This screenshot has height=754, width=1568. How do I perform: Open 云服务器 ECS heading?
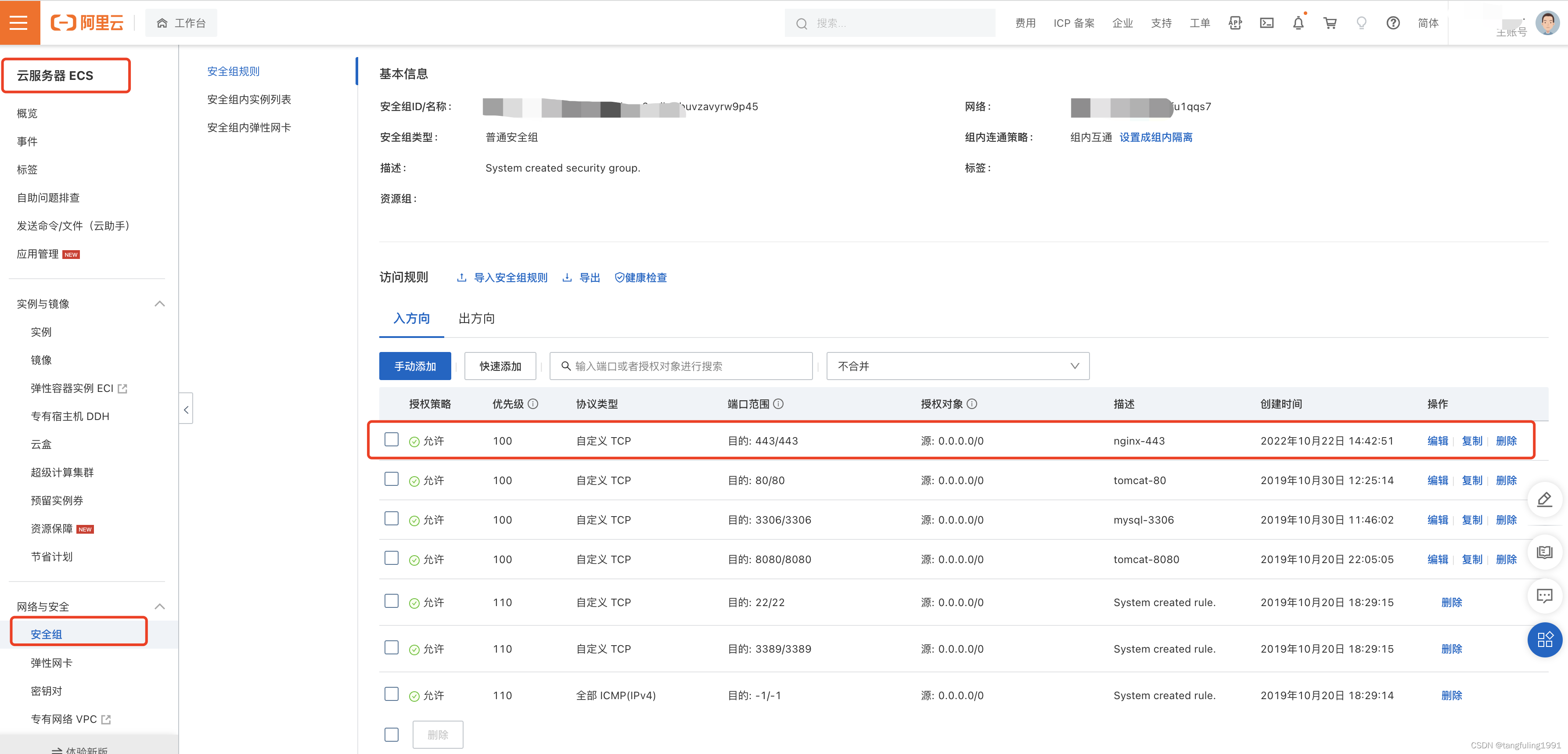coord(55,76)
